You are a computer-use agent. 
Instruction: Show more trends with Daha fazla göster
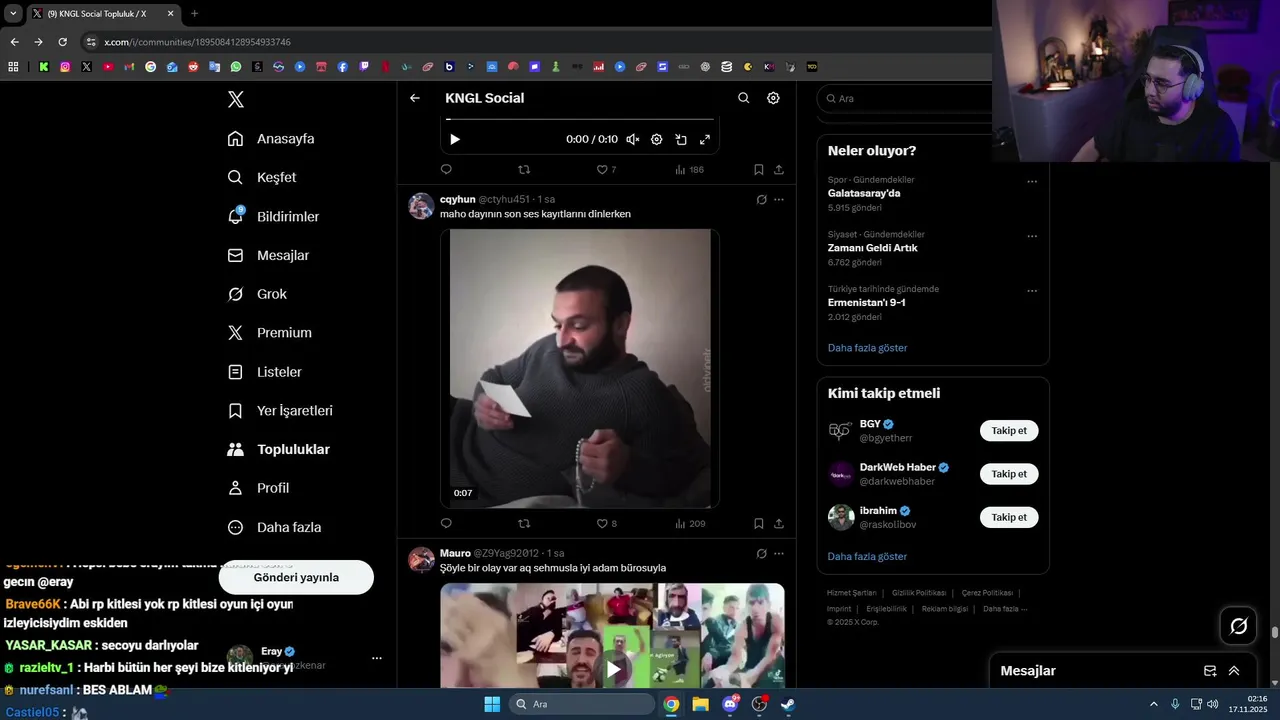coord(868,348)
